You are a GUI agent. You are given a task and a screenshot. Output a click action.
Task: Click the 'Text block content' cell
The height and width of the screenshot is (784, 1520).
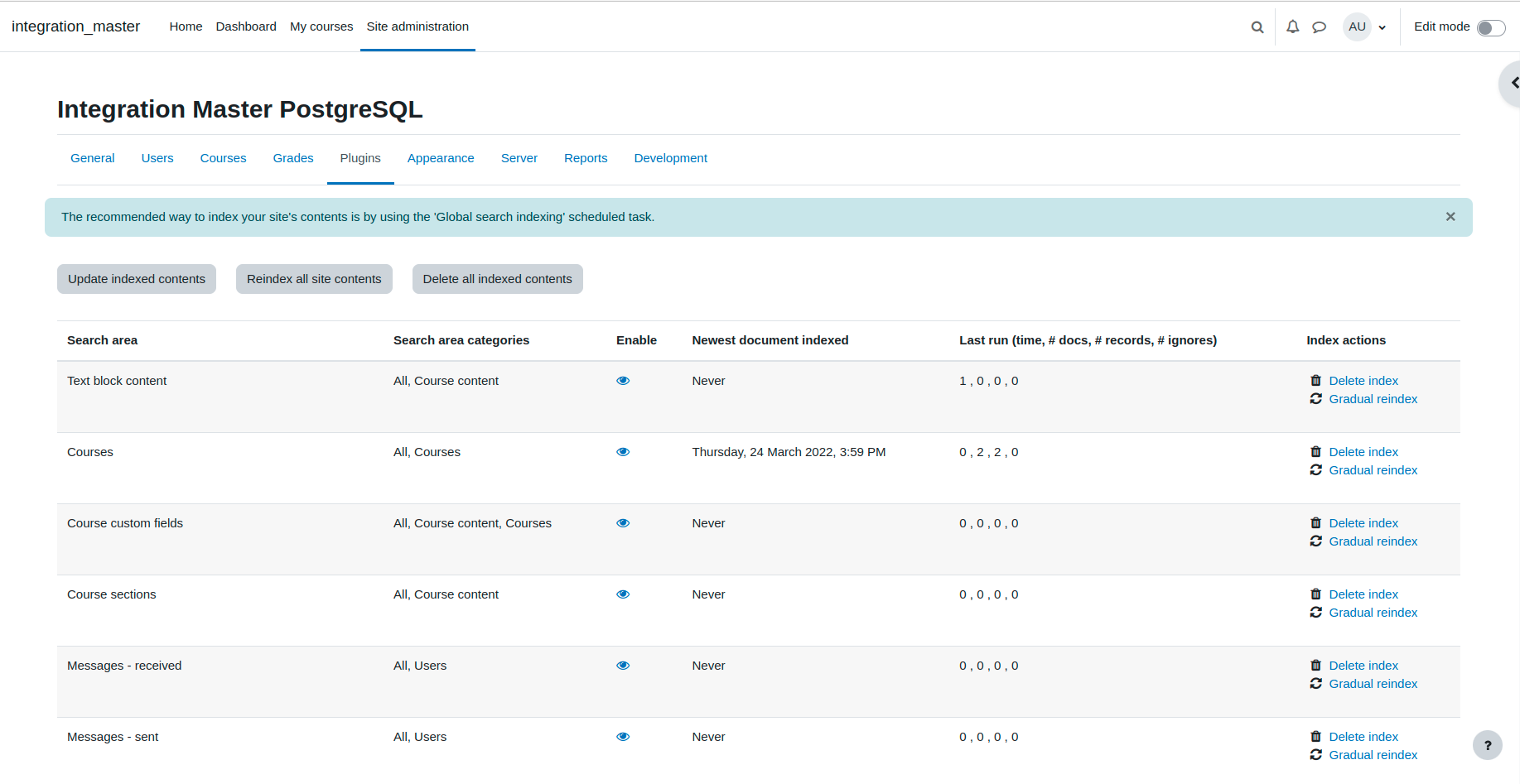(117, 381)
